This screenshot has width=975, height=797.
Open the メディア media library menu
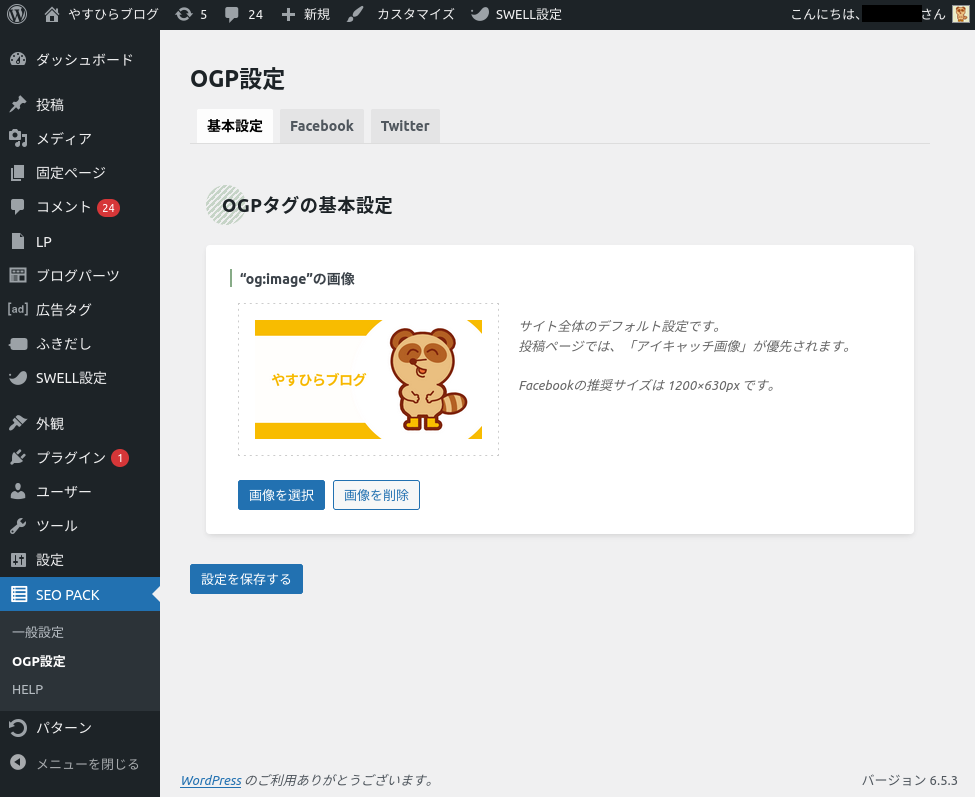pyautogui.click(x=64, y=139)
